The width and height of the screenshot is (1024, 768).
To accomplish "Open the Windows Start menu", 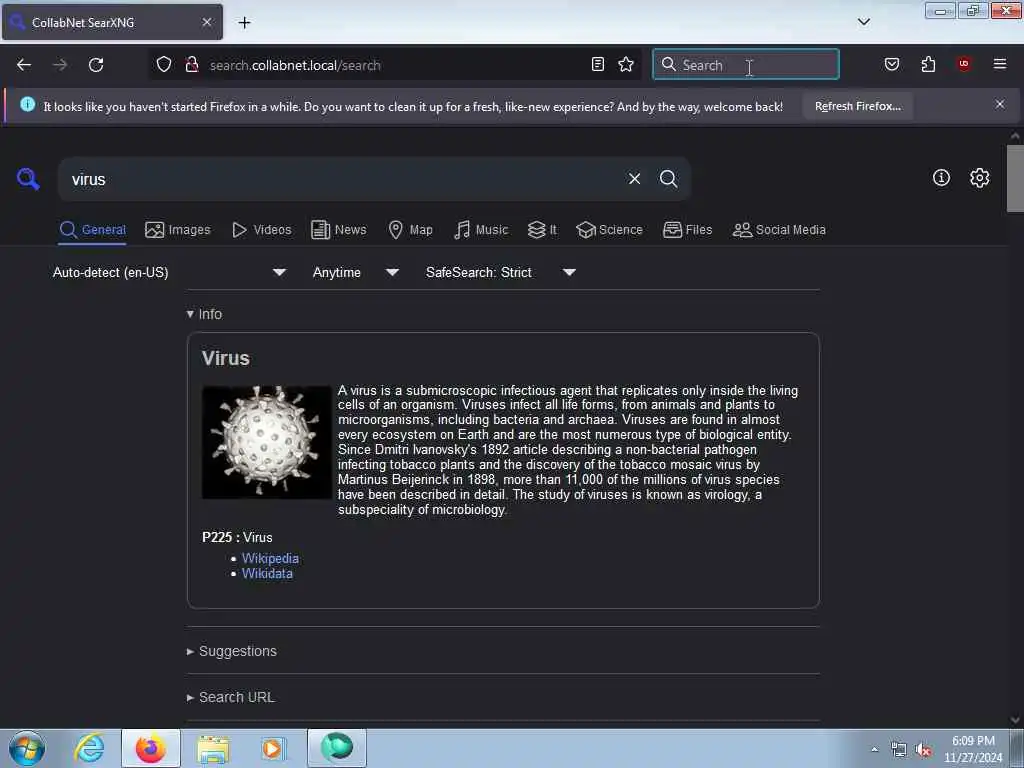I will click(x=27, y=748).
